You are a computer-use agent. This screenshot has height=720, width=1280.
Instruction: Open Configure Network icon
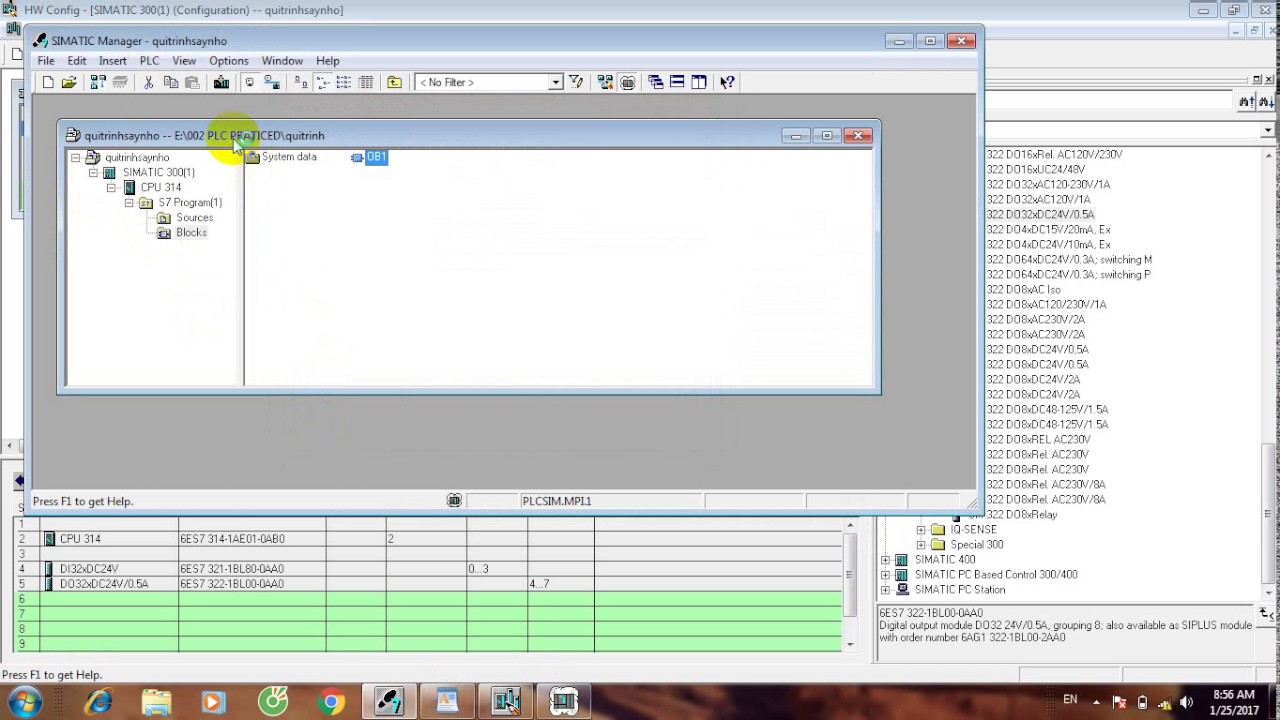pos(604,82)
